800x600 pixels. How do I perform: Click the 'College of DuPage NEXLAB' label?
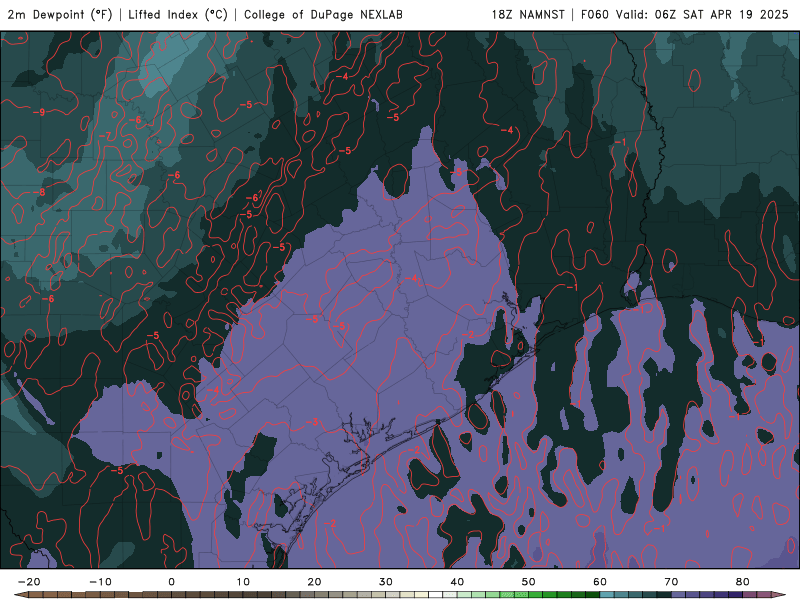[323, 15]
